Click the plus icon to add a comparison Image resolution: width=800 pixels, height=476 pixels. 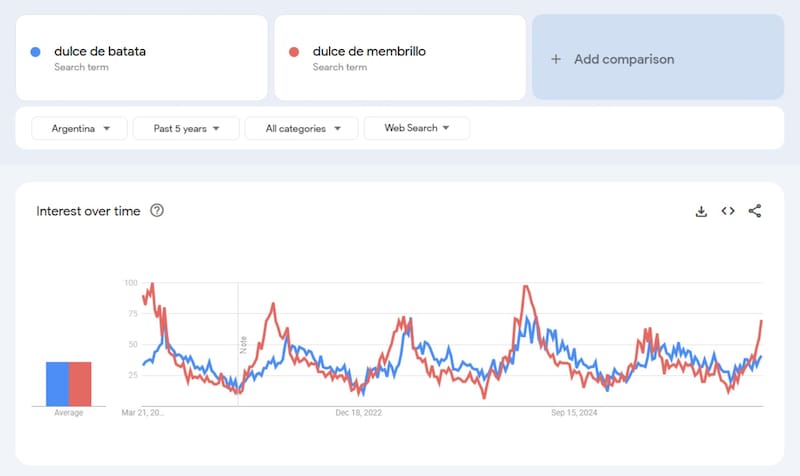556,59
